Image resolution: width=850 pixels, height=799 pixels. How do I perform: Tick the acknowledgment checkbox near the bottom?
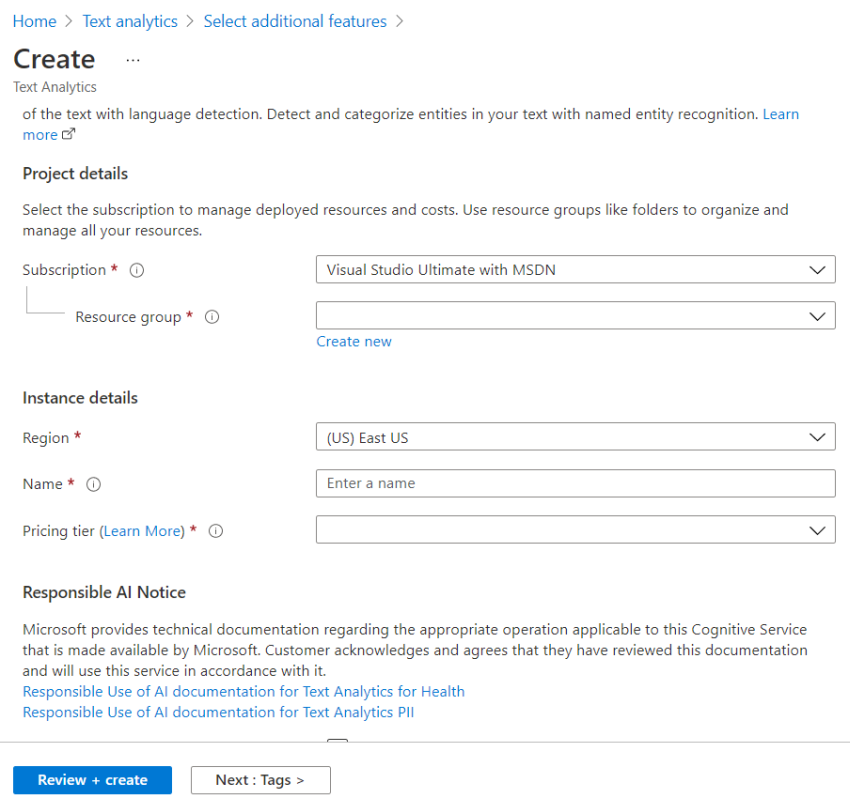click(337, 744)
